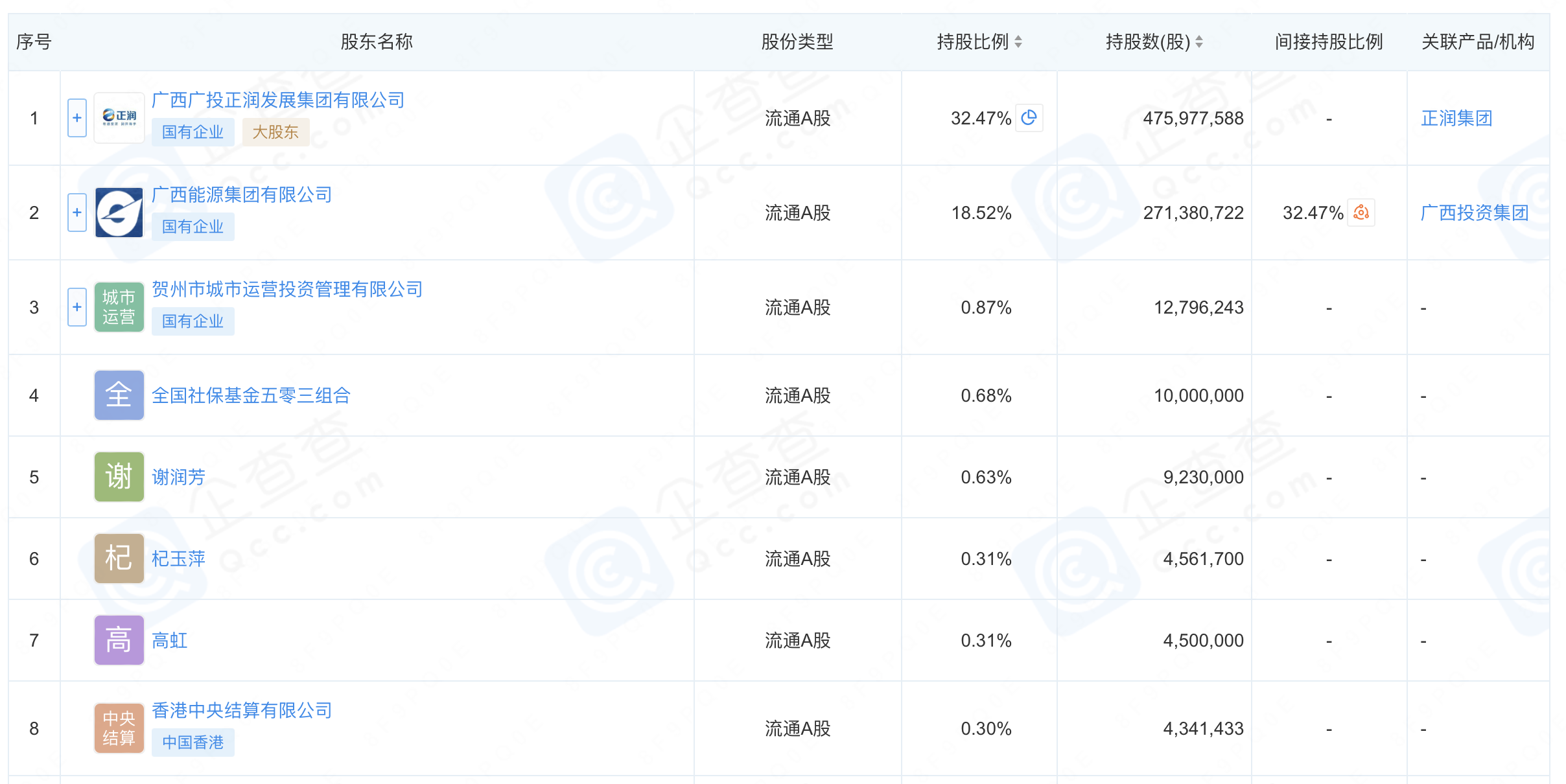Expand the 贺州市城市运营投资管理 row

77,307
